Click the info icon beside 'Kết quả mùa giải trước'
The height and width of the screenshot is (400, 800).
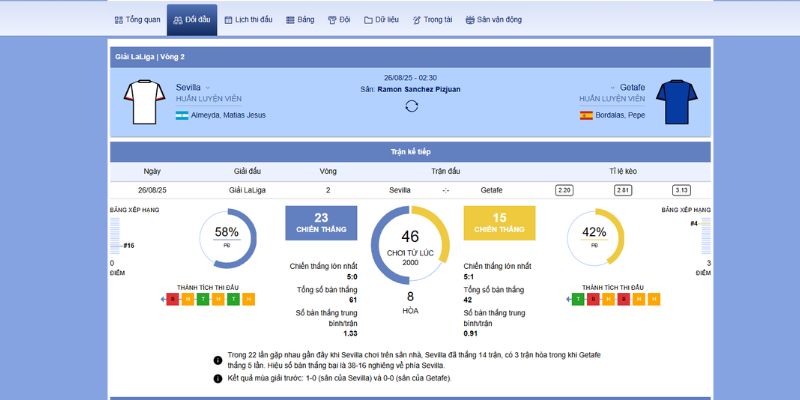[218, 379]
